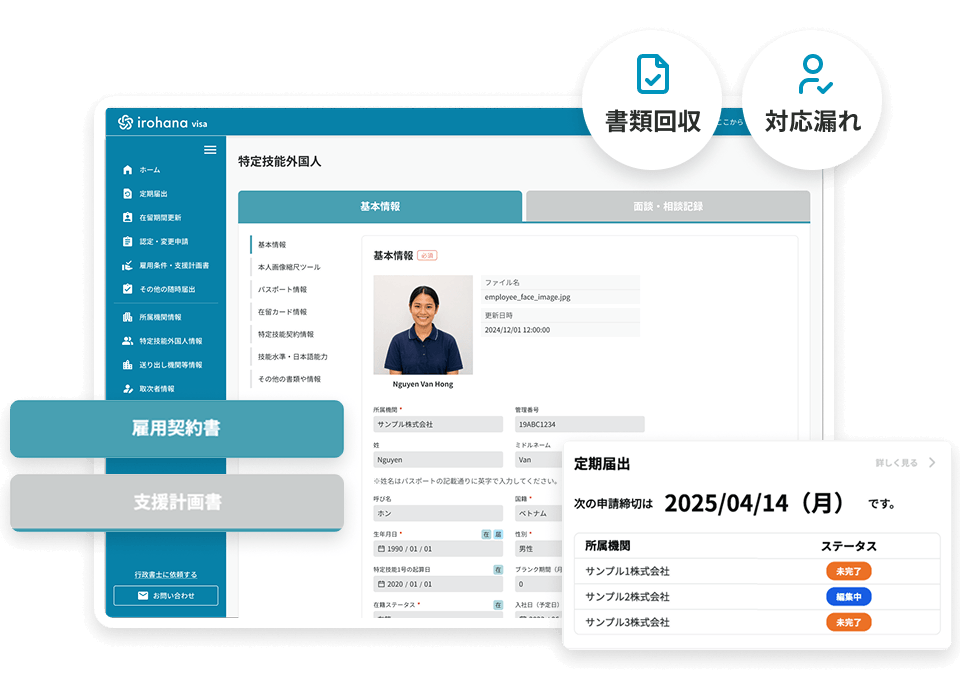Viewport: 960px width, 680px height.
Task: Click サンプル1株式会社 row text
Action: [x=627, y=571]
